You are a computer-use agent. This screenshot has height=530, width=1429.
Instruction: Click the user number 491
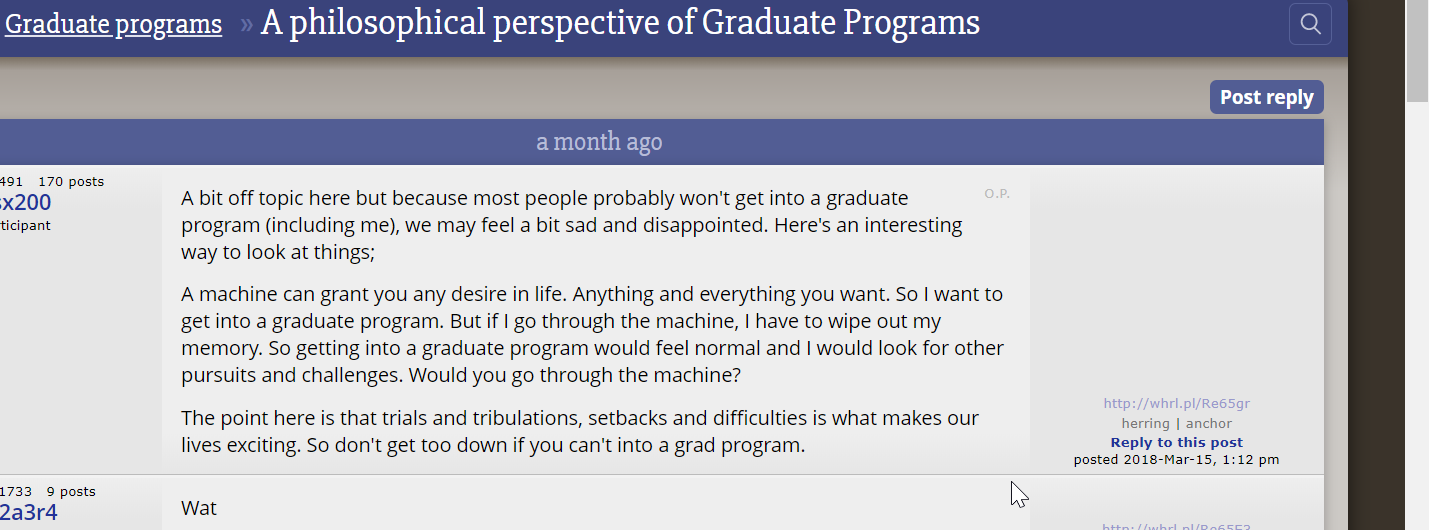[11, 181]
